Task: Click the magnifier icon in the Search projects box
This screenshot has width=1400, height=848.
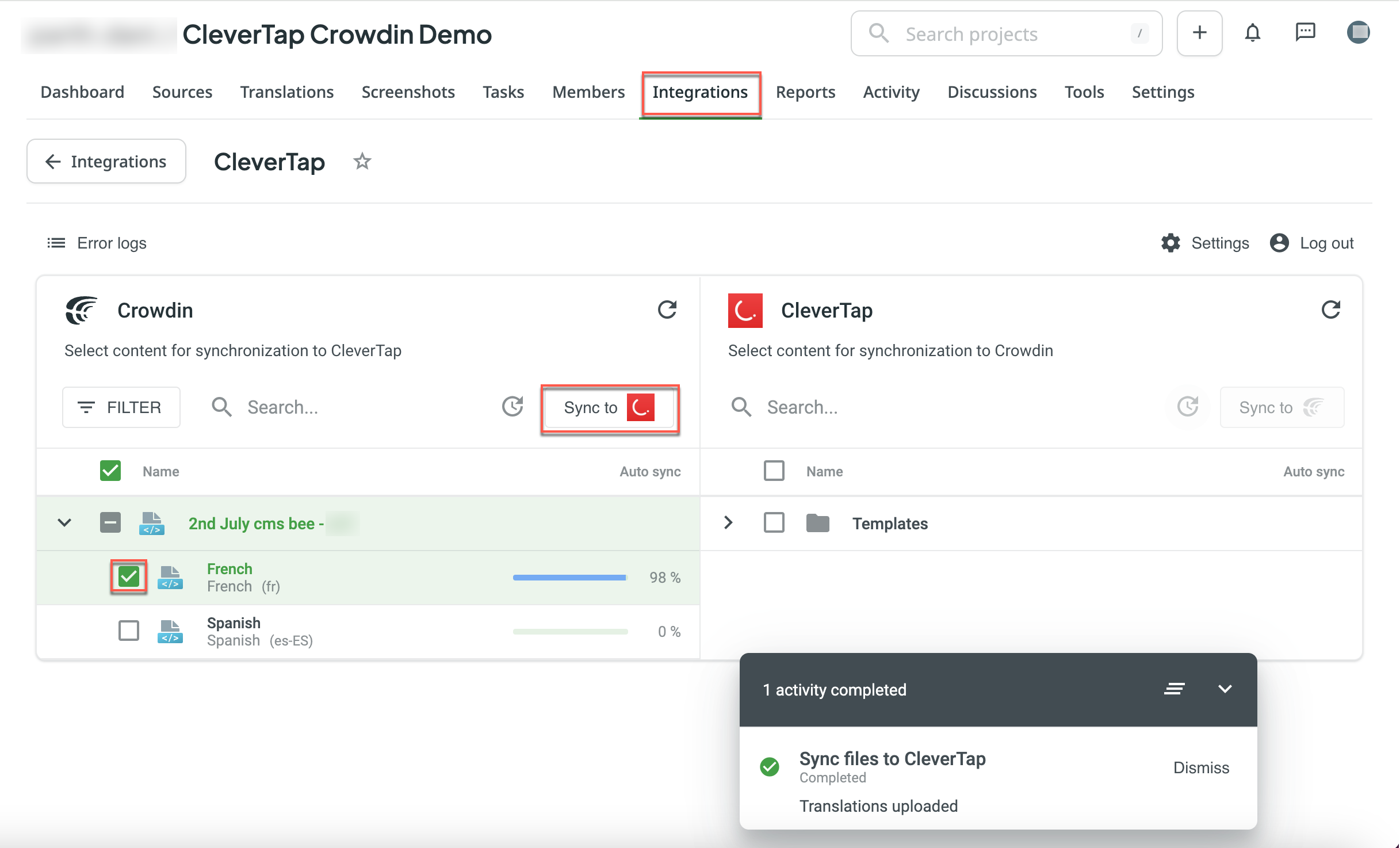Action: [878, 33]
